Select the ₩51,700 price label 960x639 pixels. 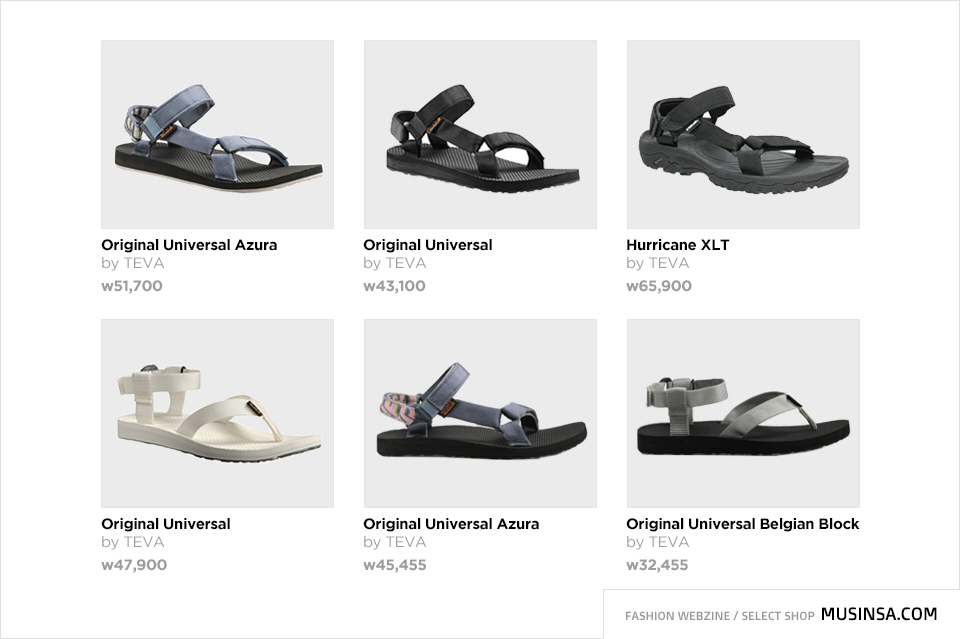tap(132, 286)
